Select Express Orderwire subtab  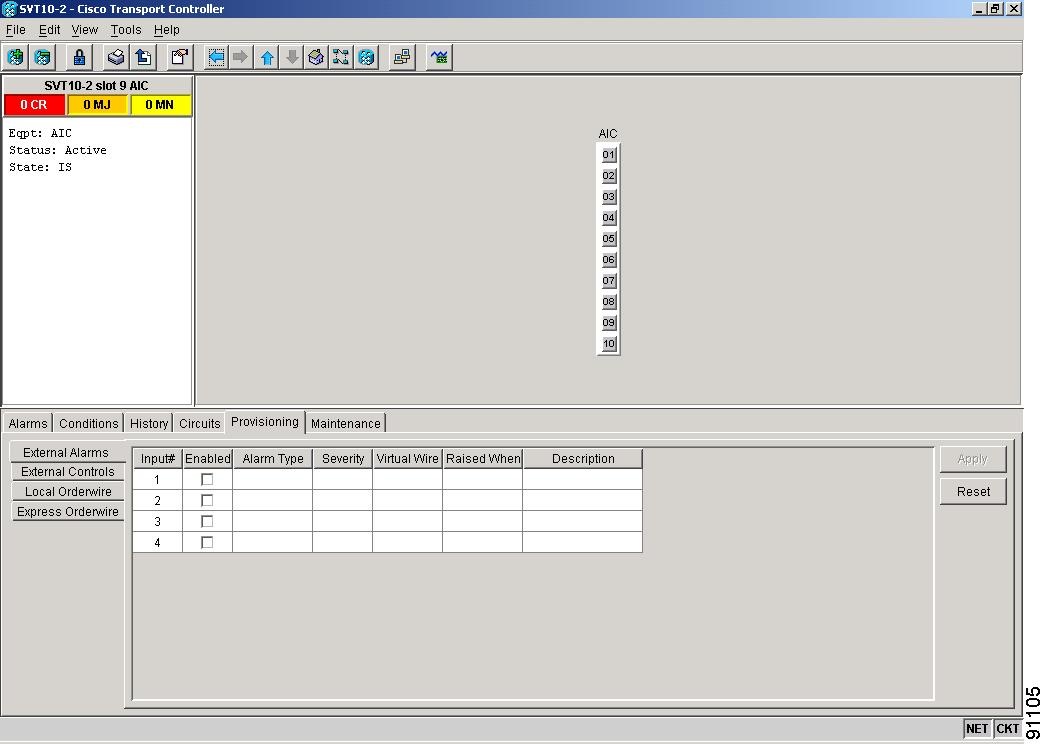pyautogui.click(x=67, y=512)
